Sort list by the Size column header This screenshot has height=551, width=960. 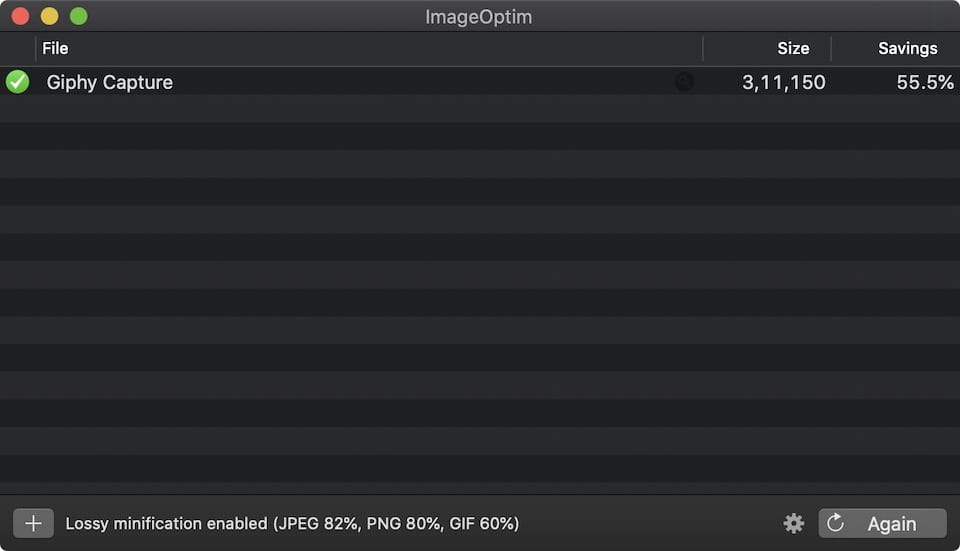coord(792,48)
